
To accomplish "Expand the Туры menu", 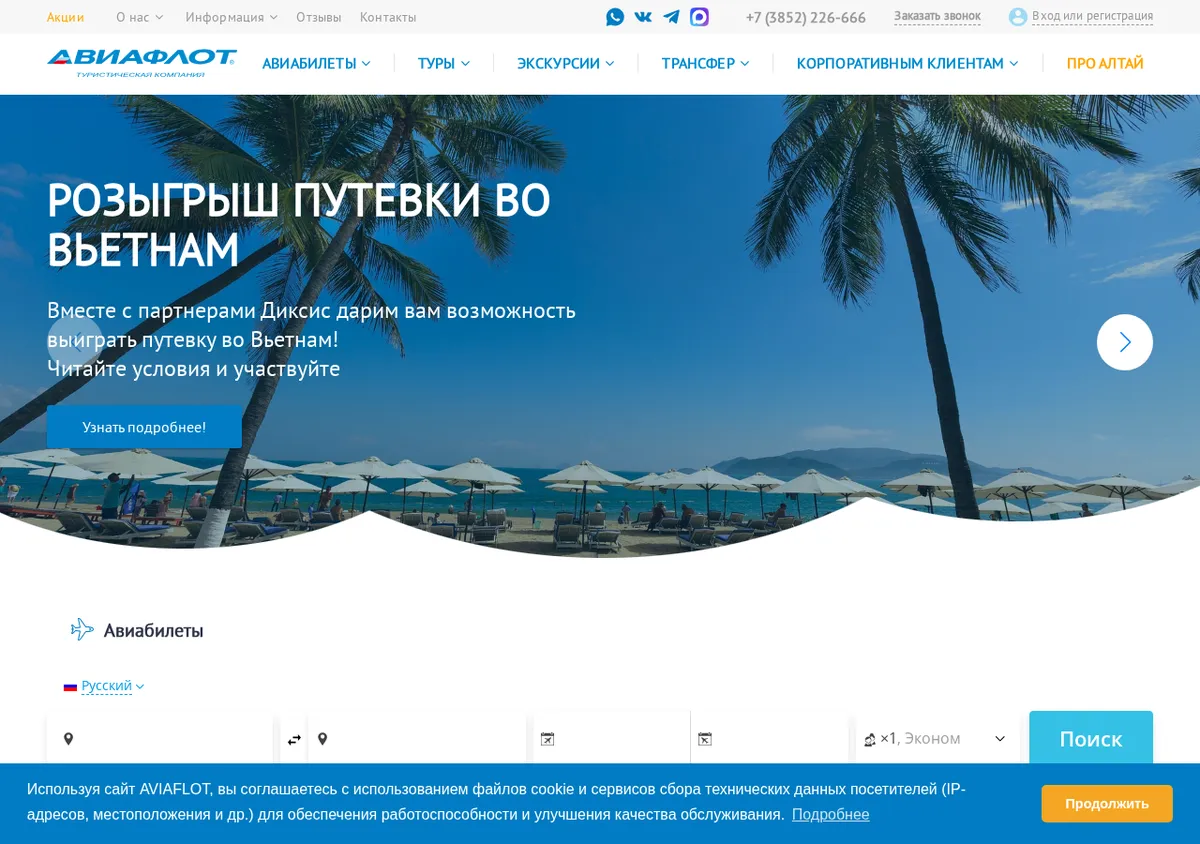I will (x=443, y=63).
